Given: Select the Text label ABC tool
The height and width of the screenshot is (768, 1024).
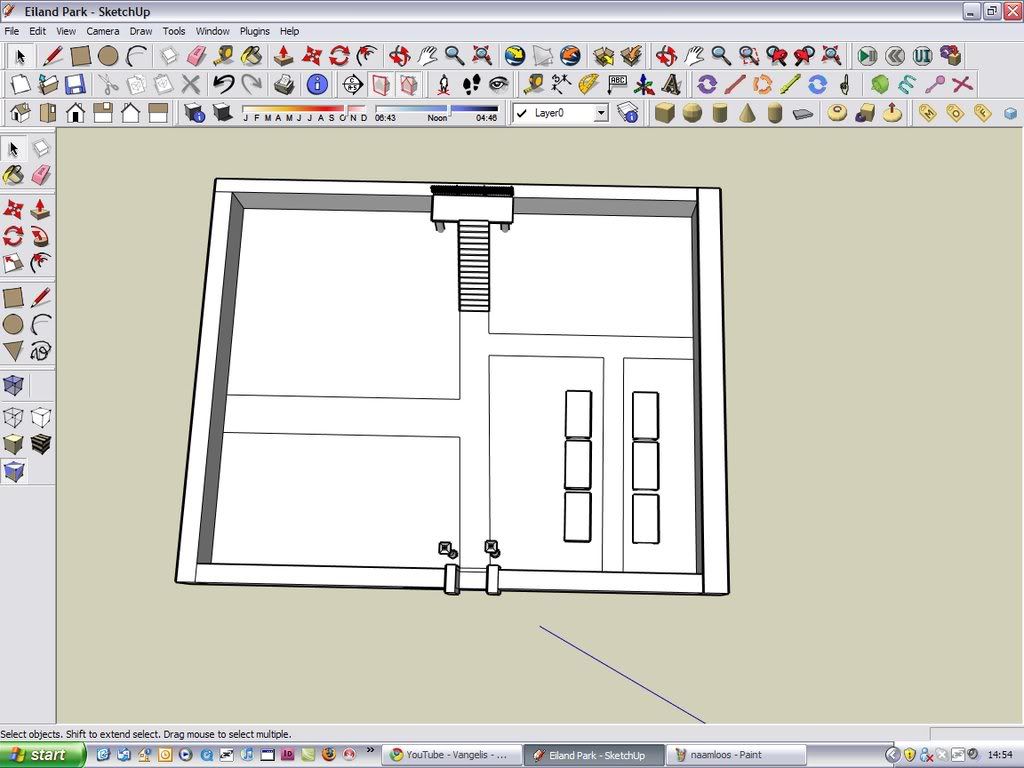Looking at the screenshot, I should [616, 84].
